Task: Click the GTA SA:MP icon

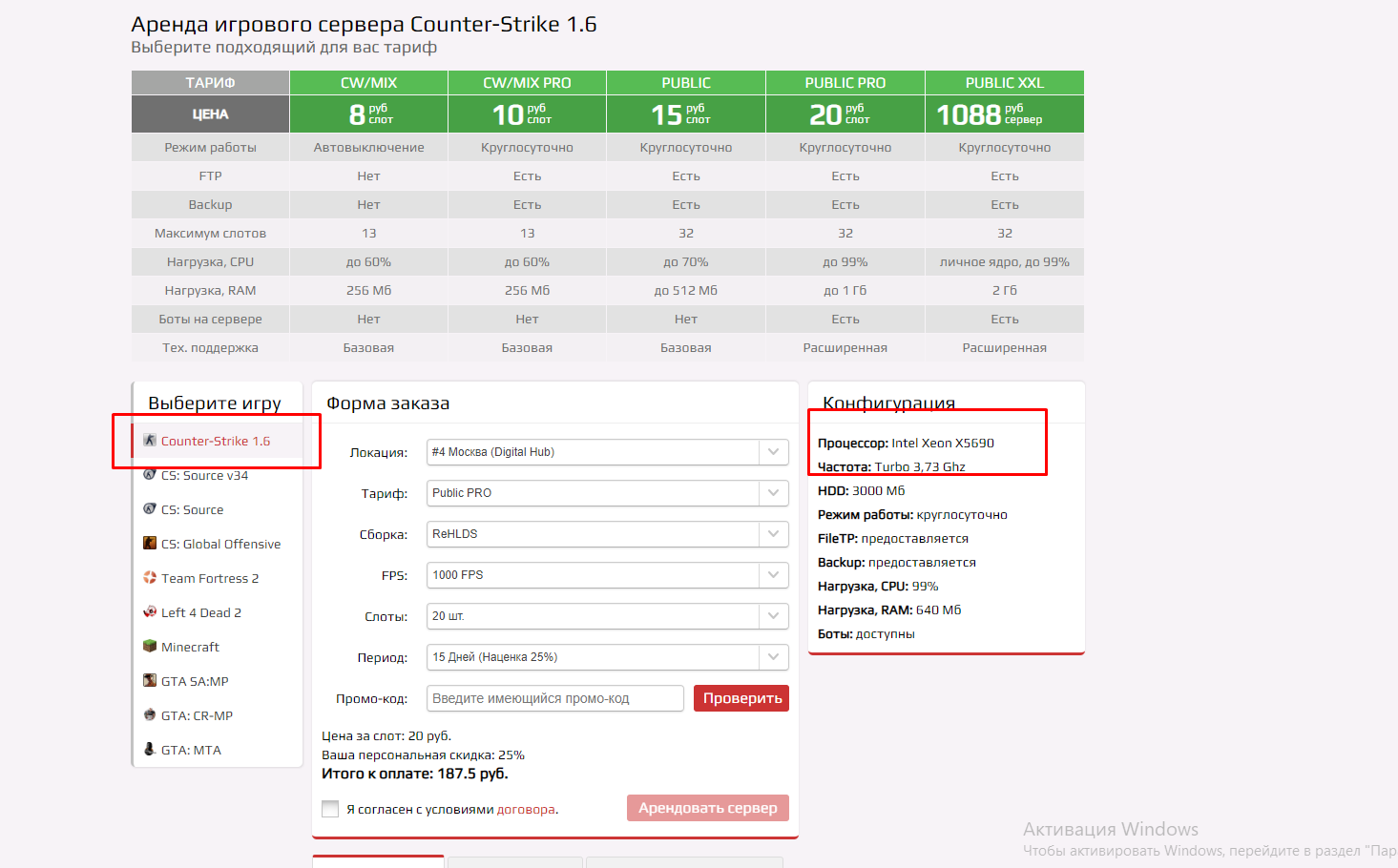Action: pyautogui.click(x=150, y=680)
